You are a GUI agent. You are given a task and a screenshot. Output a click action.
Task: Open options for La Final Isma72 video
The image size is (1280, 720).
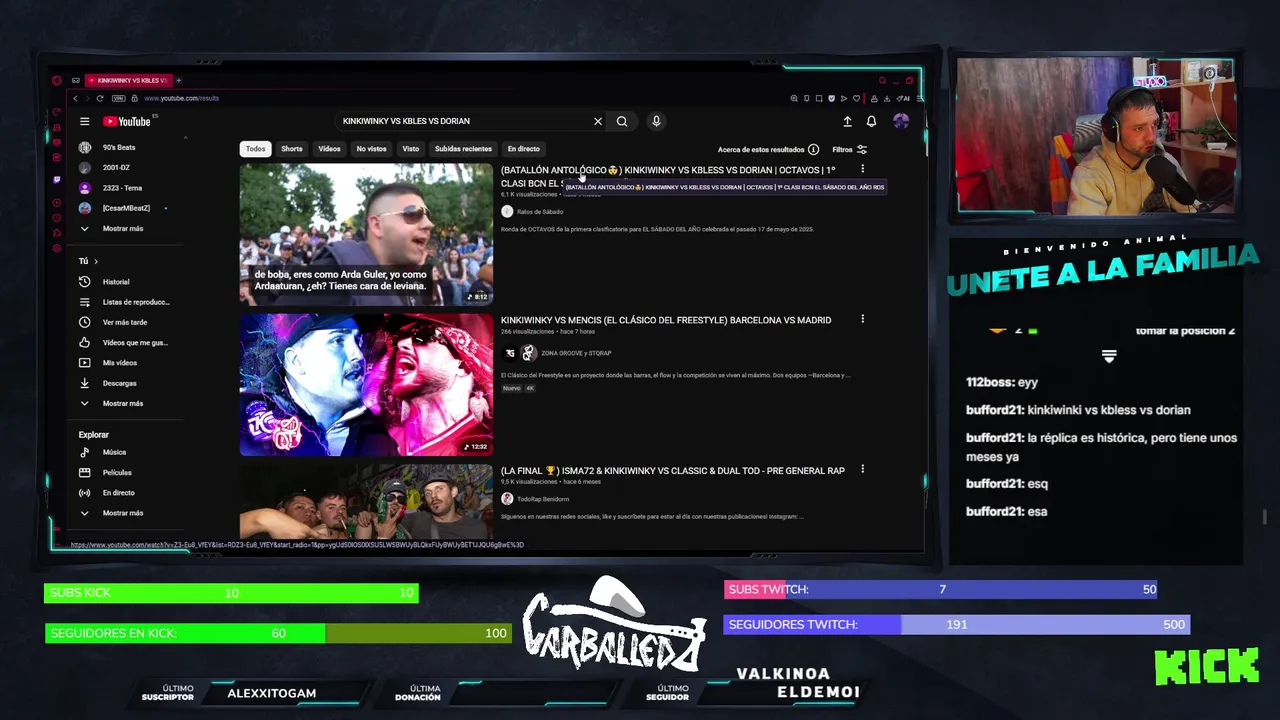coord(862,469)
